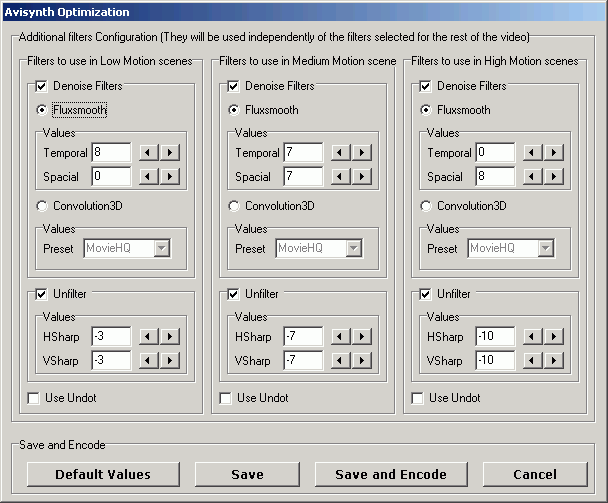608x503 pixels.
Task: Click the Default Values button
Action: pos(103,474)
